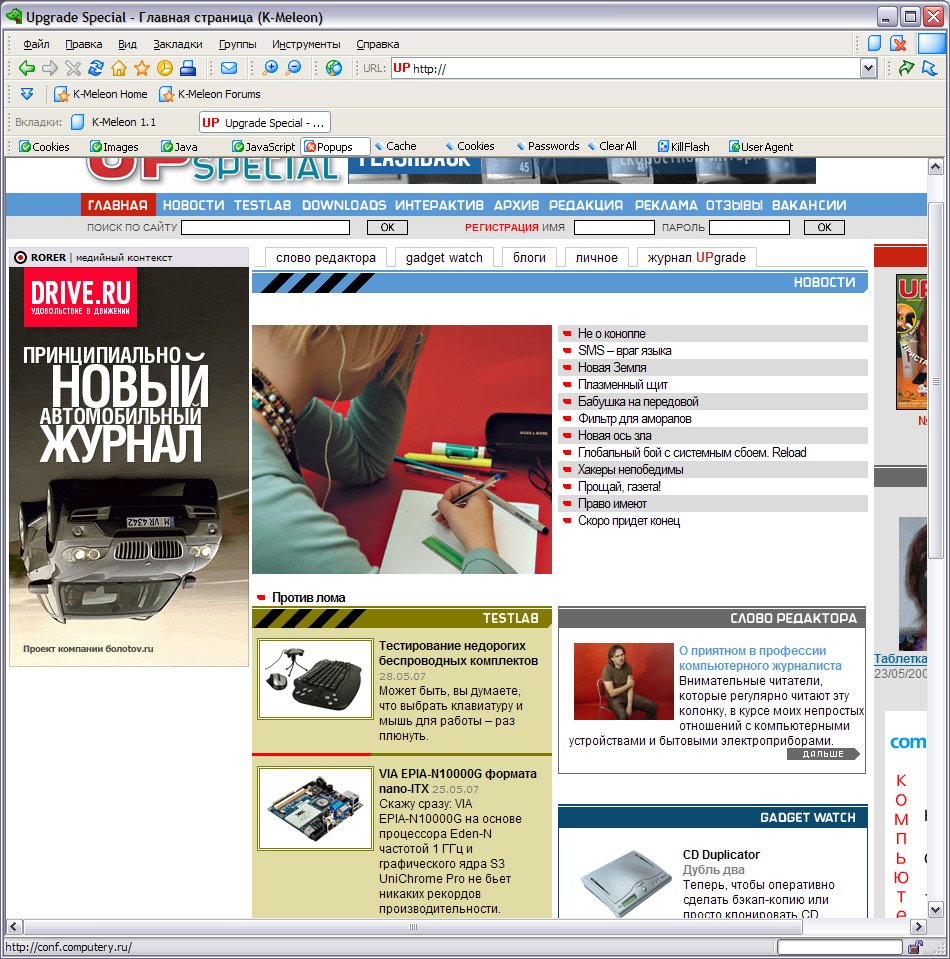Click Clear All in privacy bar
The height and width of the screenshot is (959, 950).
coord(612,146)
